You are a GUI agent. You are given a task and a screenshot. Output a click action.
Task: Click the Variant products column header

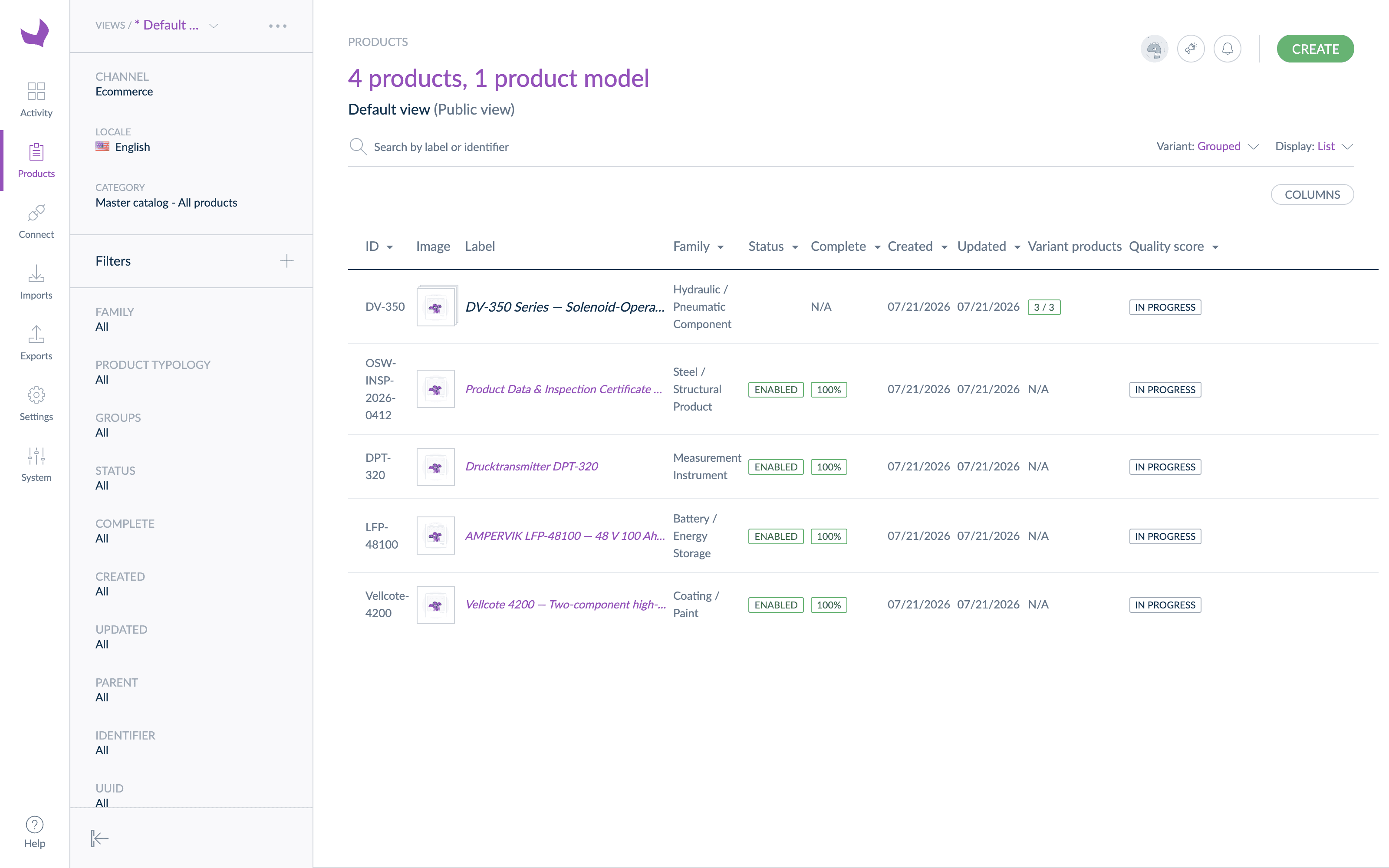[x=1074, y=246]
